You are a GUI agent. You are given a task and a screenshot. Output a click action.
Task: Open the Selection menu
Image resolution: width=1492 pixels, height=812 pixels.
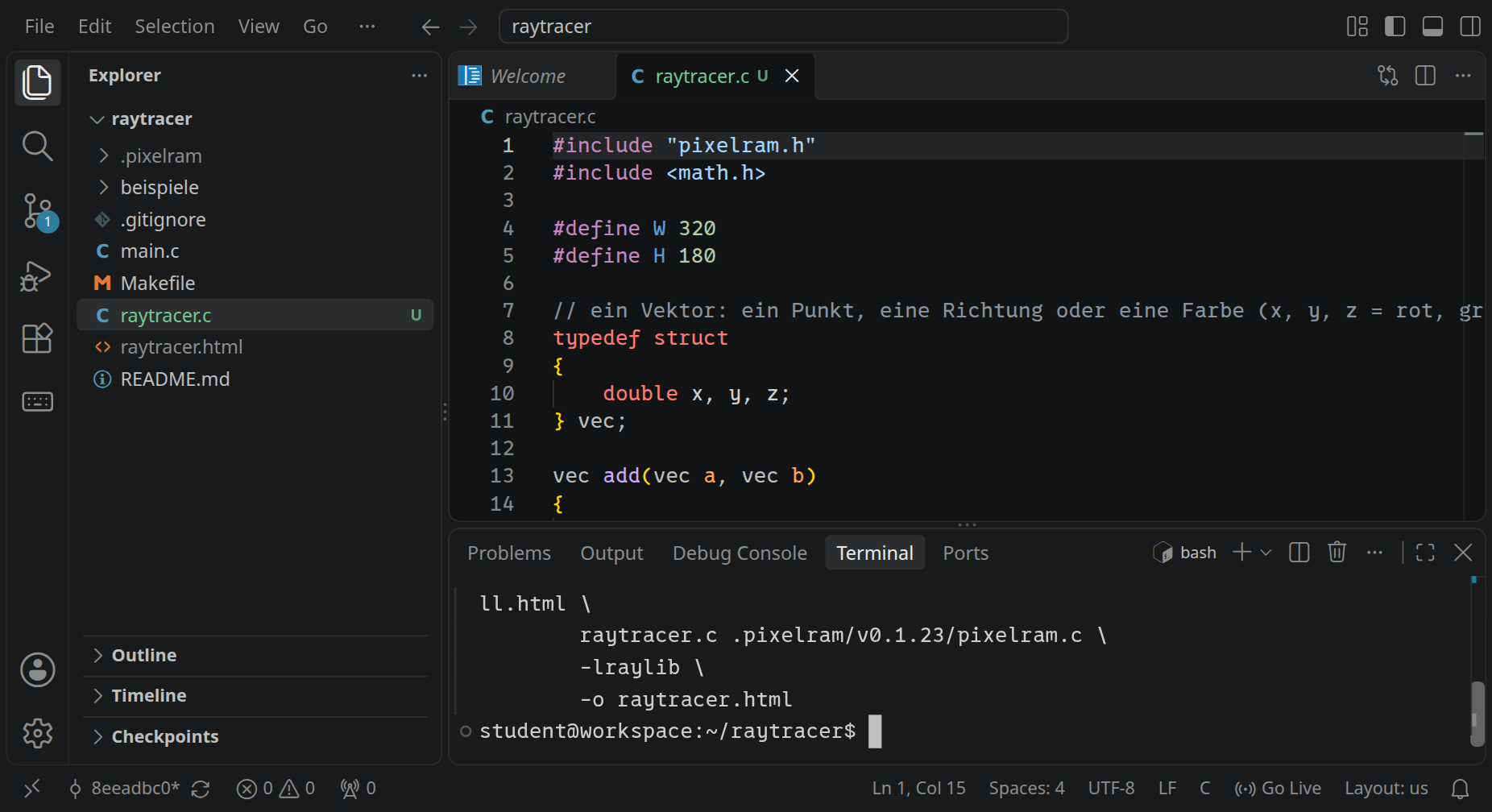pyautogui.click(x=175, y=27)
